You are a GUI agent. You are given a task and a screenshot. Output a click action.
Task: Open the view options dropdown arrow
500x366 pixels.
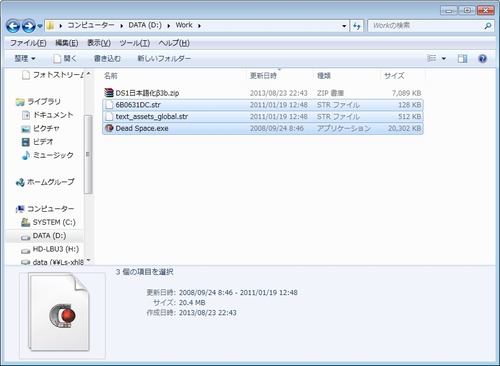point(444,59)
